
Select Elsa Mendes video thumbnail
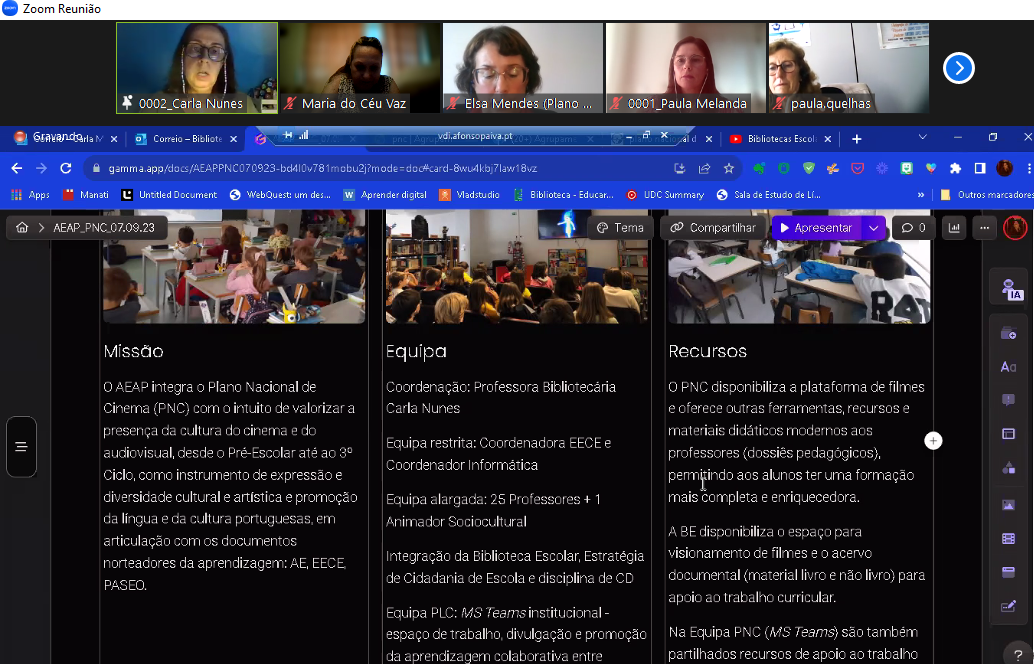coord(523,68)
